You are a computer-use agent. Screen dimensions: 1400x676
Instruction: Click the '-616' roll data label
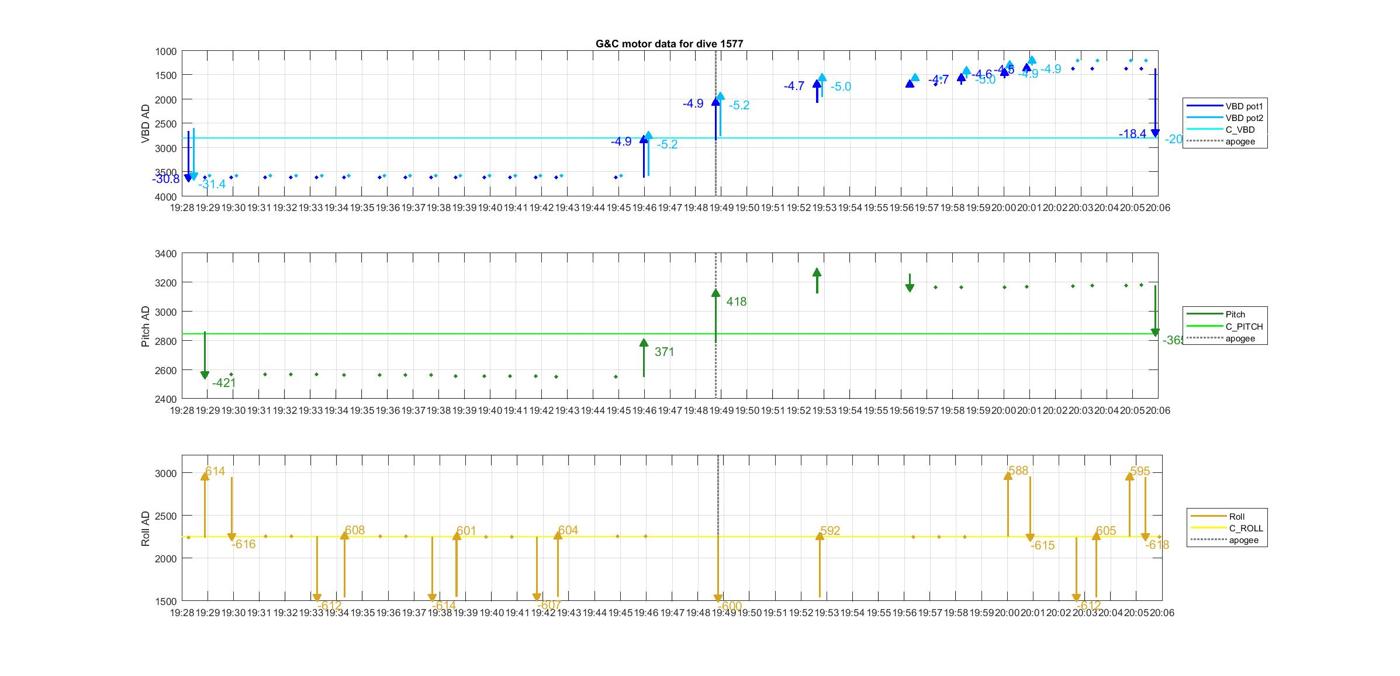click(x=244, y=544)
